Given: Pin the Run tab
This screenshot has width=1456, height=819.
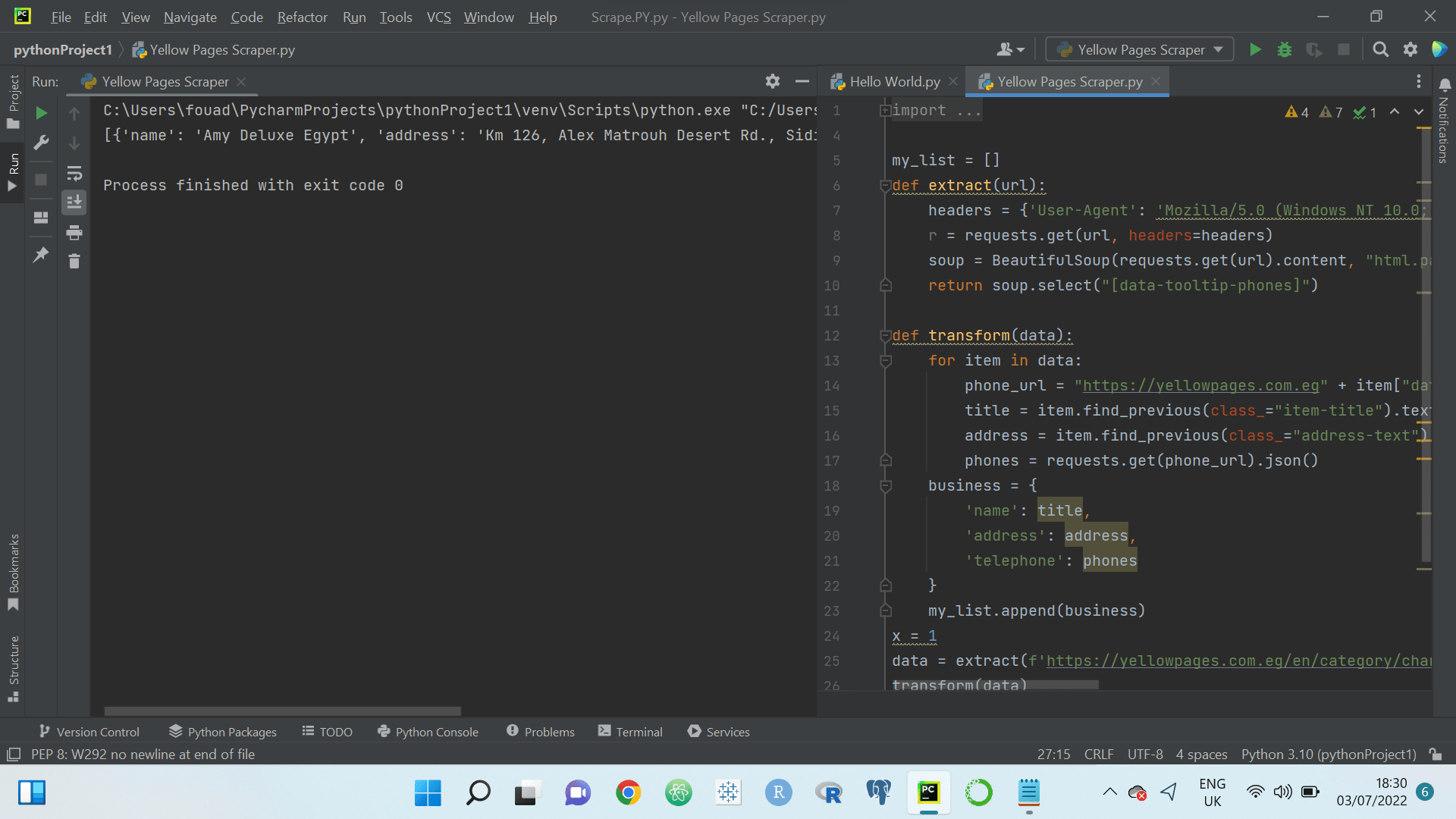Looking at the screenshot, I should click(41, 255).
